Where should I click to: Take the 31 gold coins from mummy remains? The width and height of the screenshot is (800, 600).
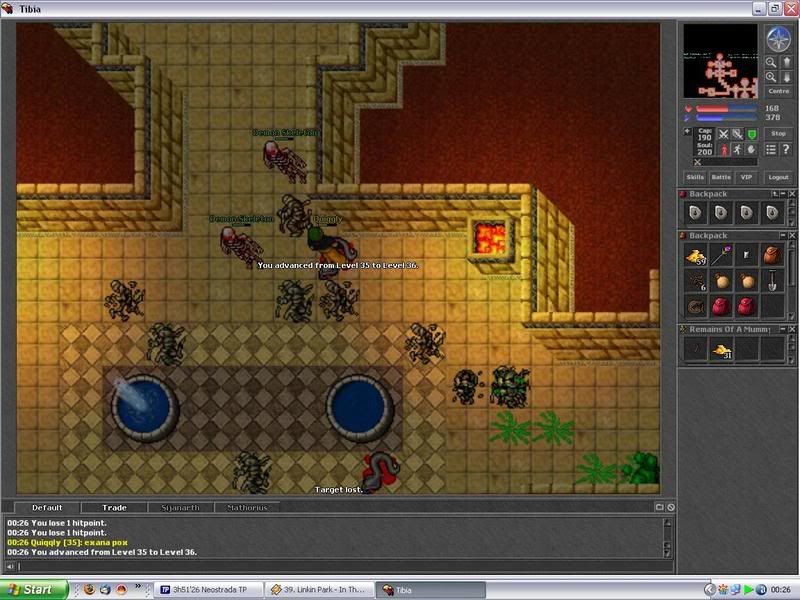721,349
